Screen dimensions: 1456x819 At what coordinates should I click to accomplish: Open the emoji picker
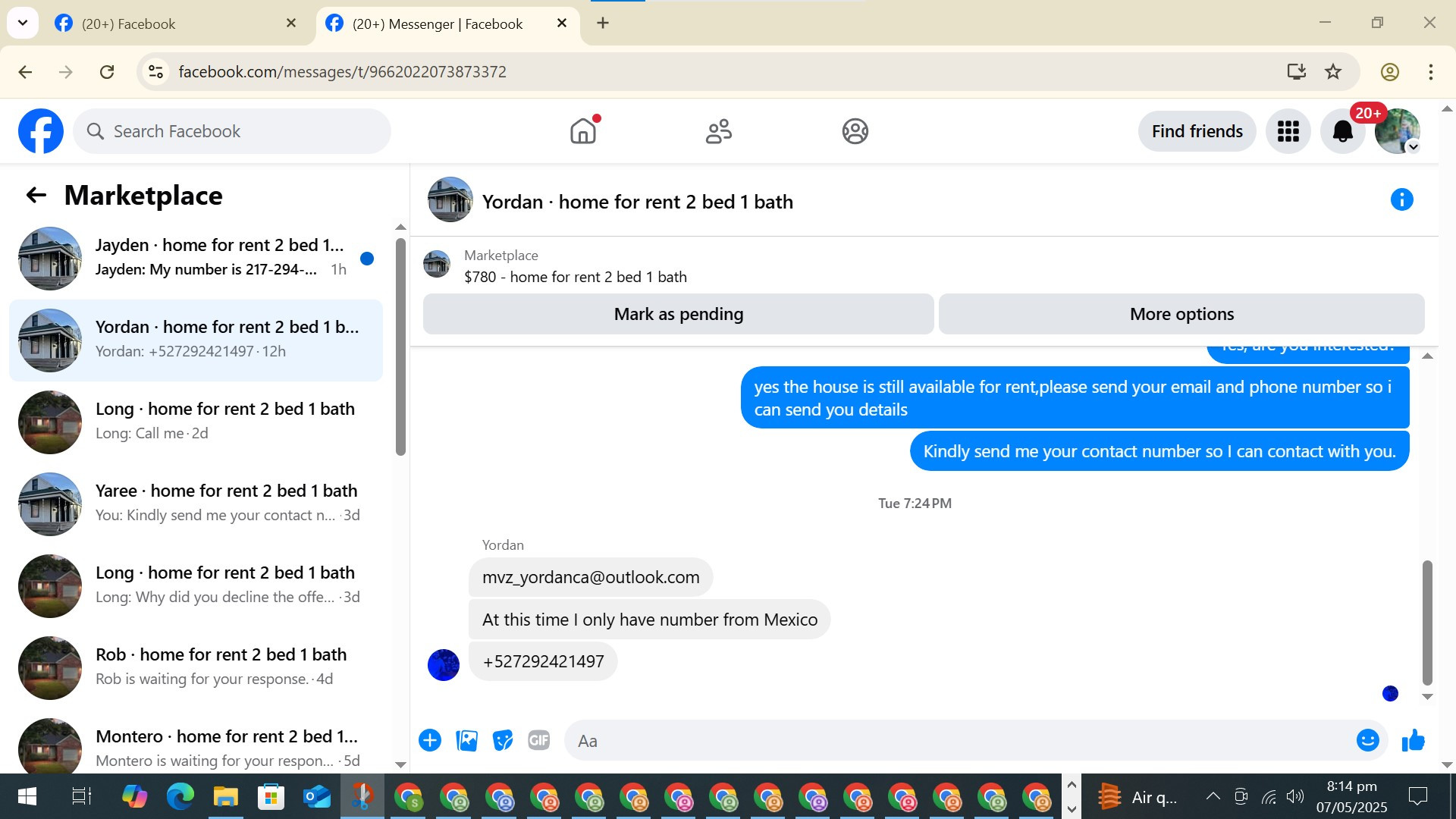[x=1367, y=740]
